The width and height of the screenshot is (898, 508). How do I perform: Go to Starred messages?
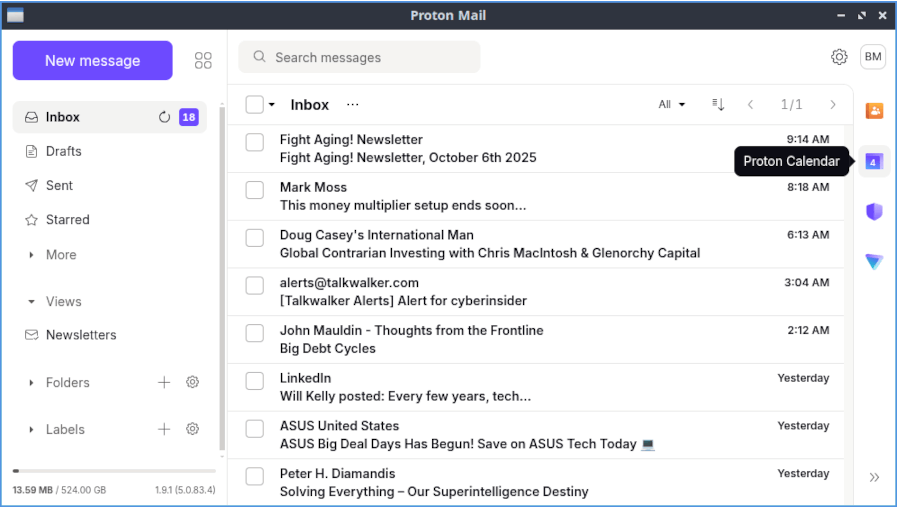click(x=67, y=219)
